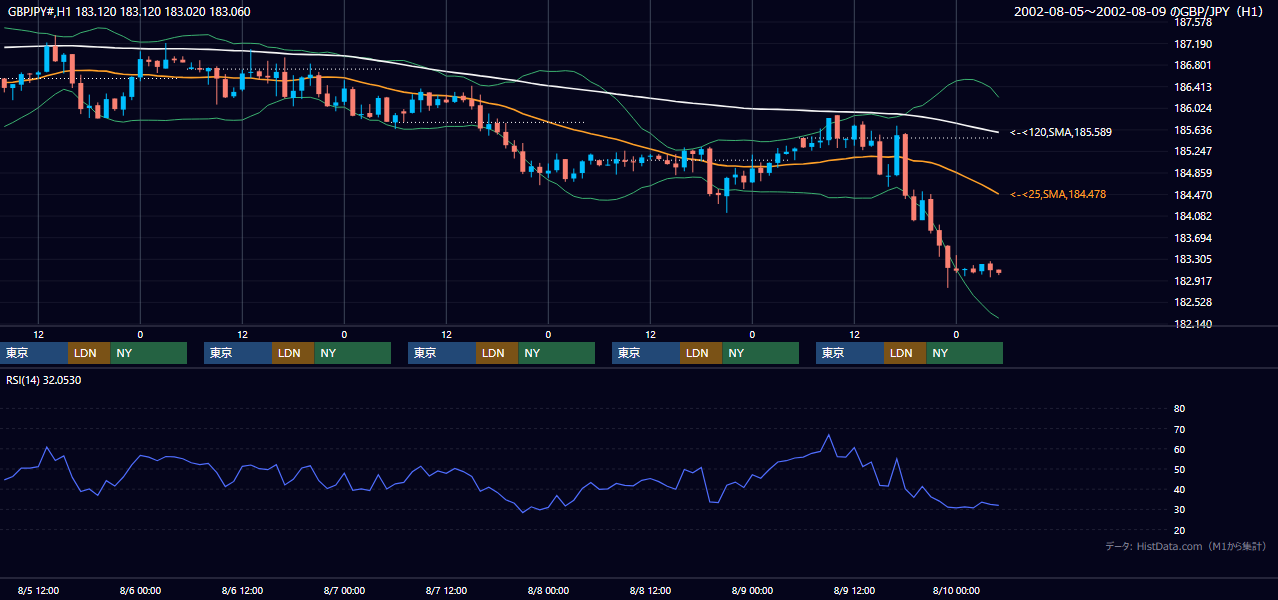The image size is (1278, 600).
Task: Select the 8/5 12:00 date label
Action: (x=38, y=590)
